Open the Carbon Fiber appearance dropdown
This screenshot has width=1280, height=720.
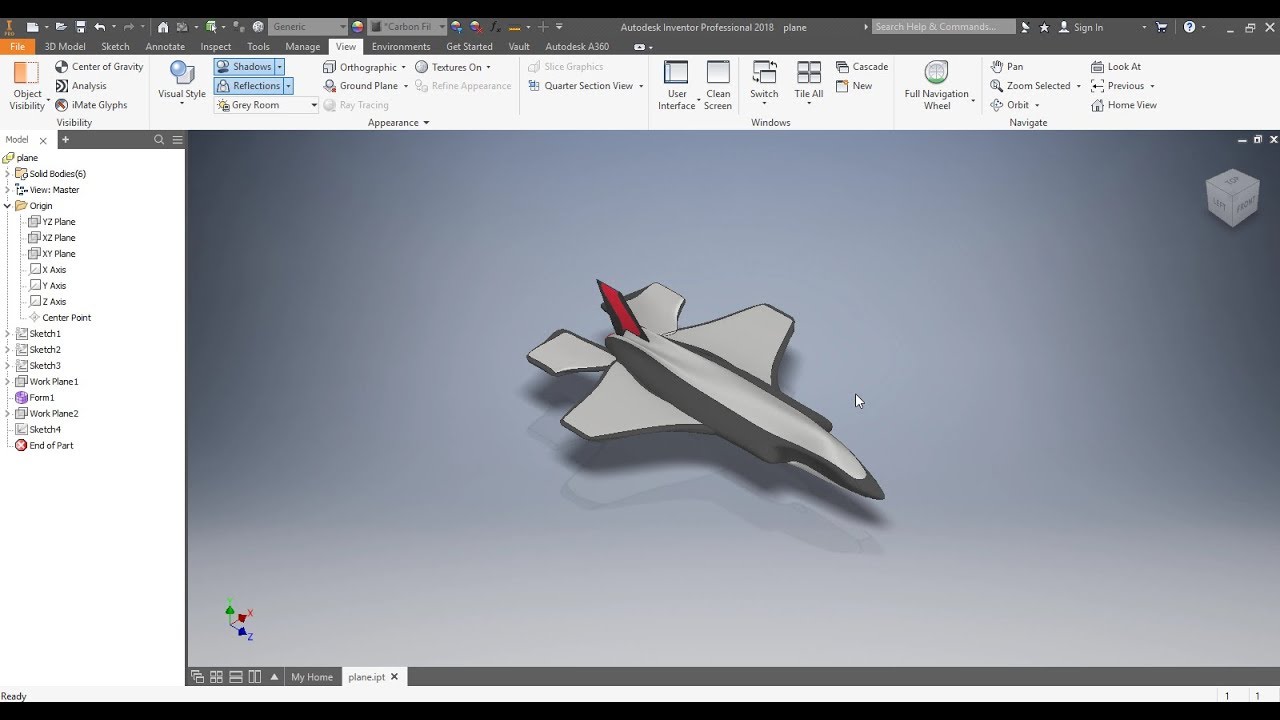tap(407, 27)
